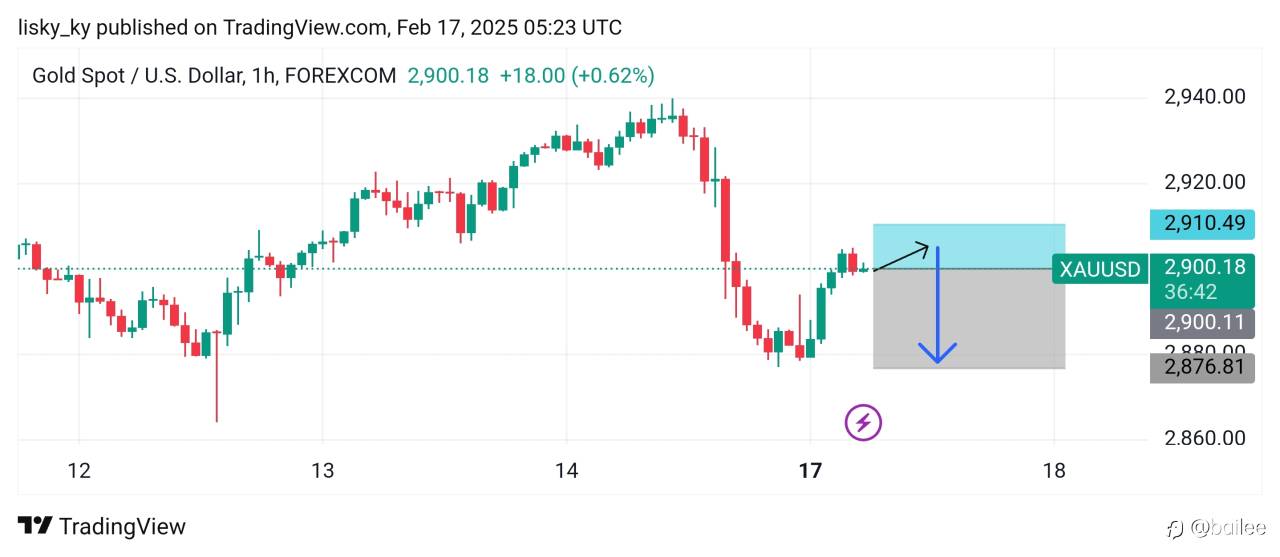Select the XAUUSD symbol price tag
The image size is (1280, 557).
tap(1100, 269)
